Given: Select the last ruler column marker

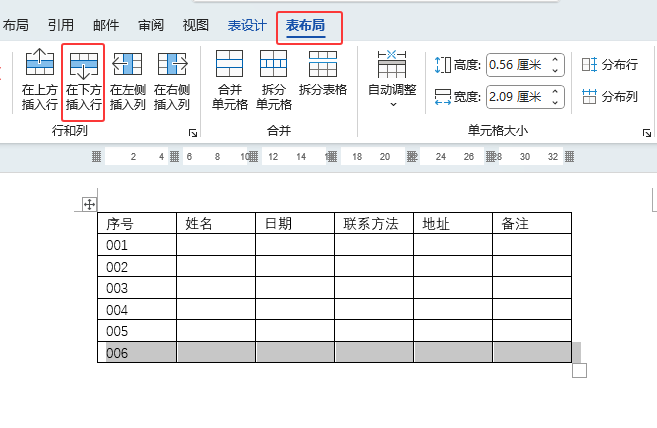Looking at the screenshot, I should (569, 157).
